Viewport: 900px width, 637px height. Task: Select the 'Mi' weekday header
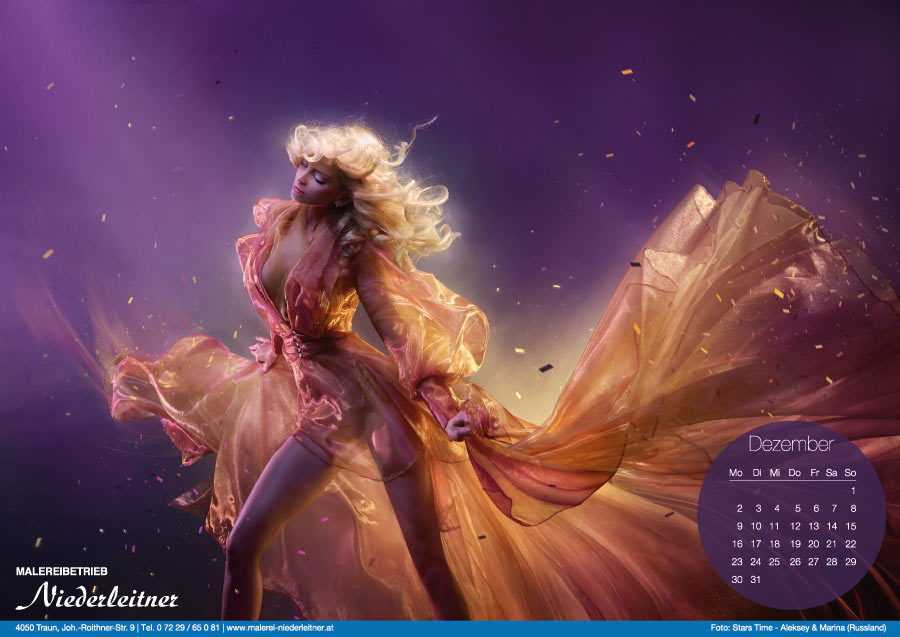coord(775,473)
